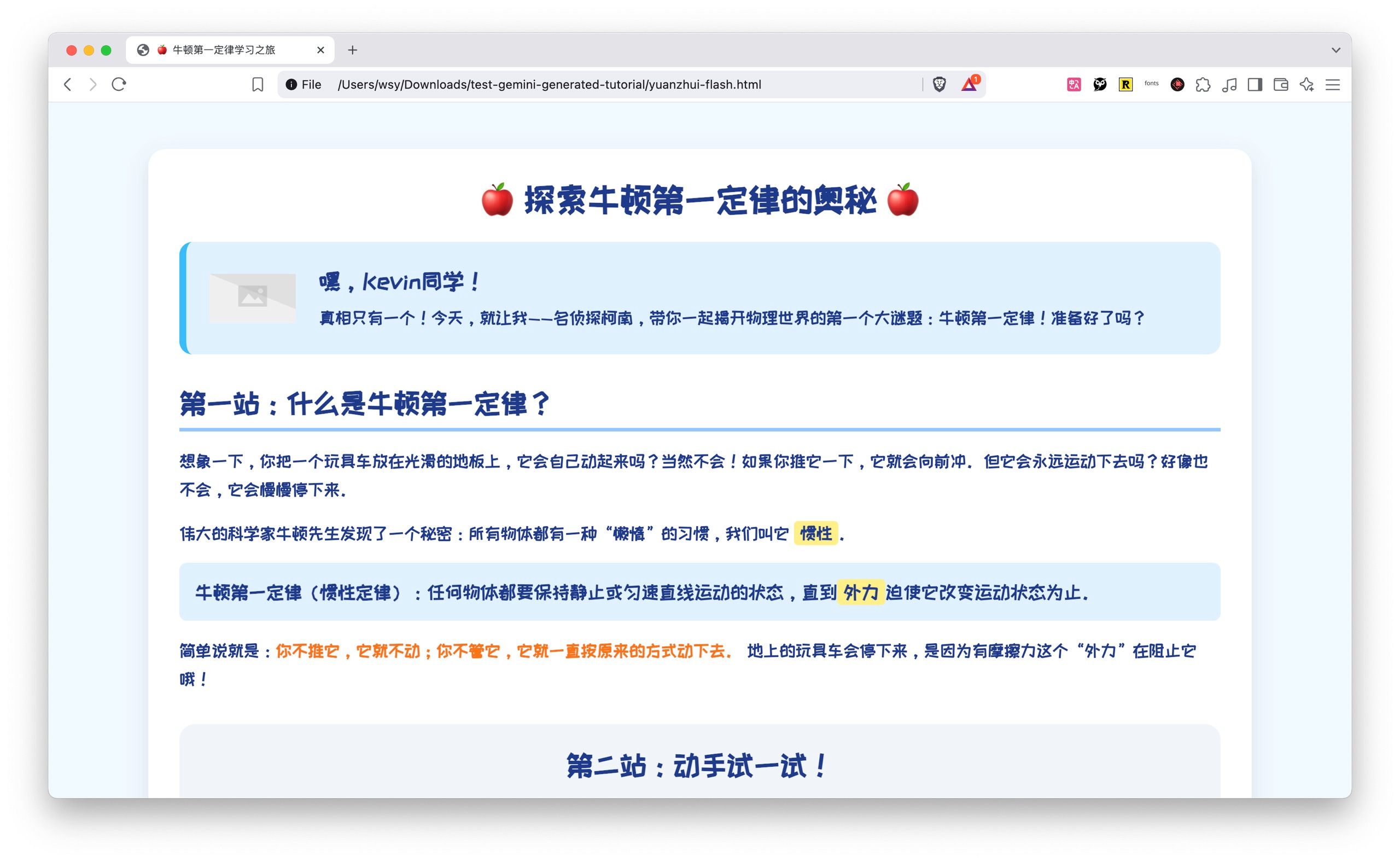Open the music note playlist icon
This screenshot has width=1400, height=862.
[1229, 84]
